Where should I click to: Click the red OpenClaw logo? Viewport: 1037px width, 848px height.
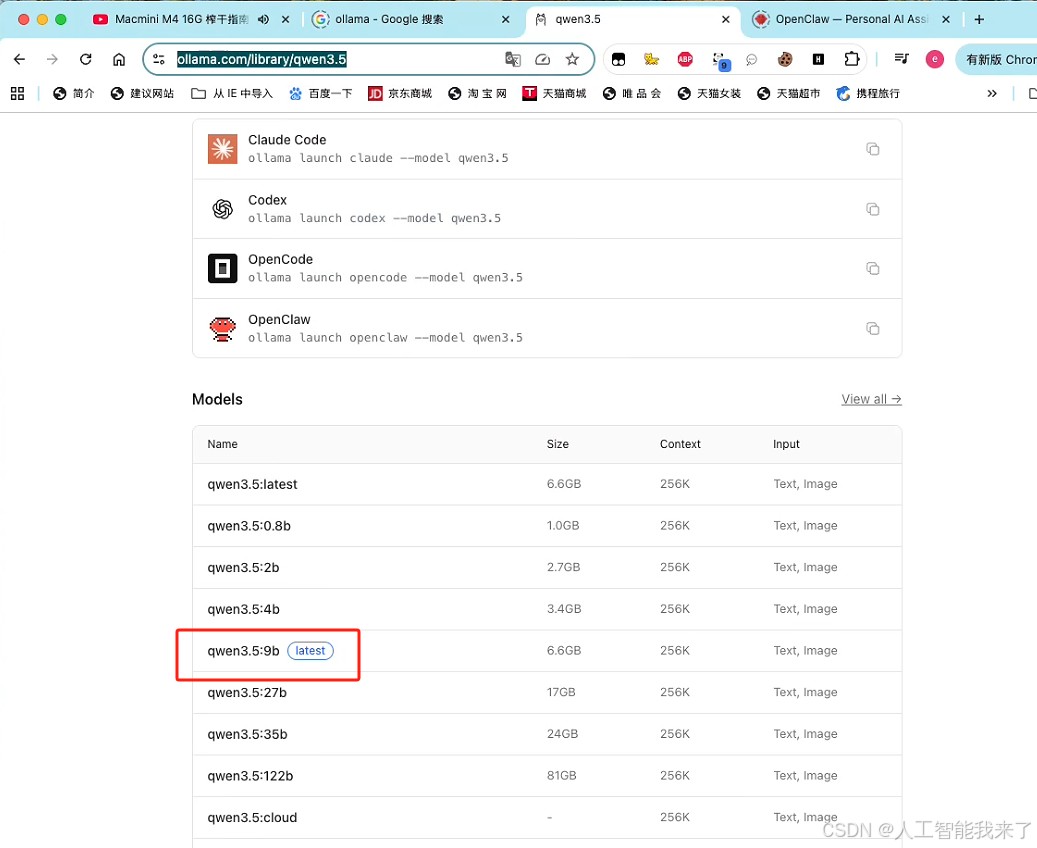[222, 329]
